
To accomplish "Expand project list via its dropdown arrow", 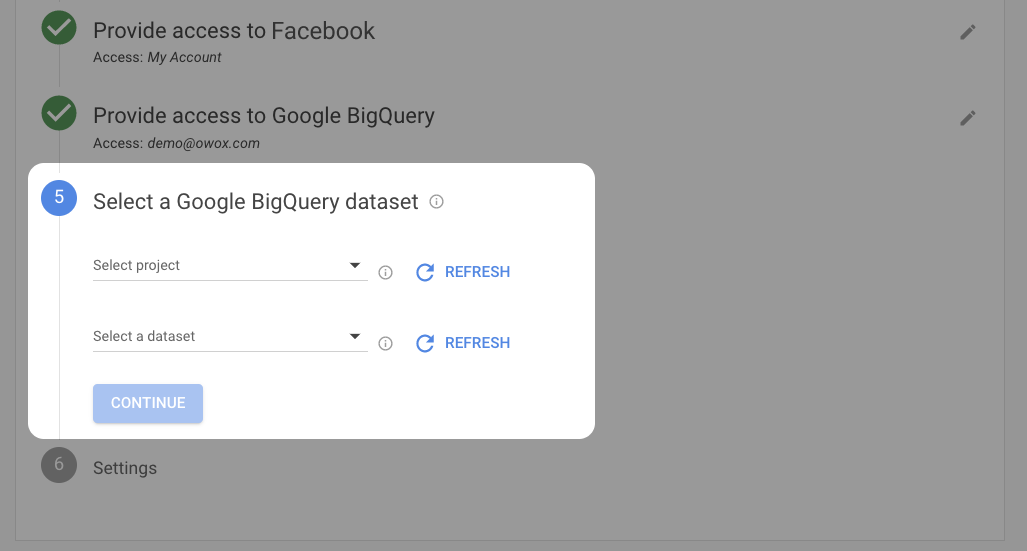I will point(354,265).
